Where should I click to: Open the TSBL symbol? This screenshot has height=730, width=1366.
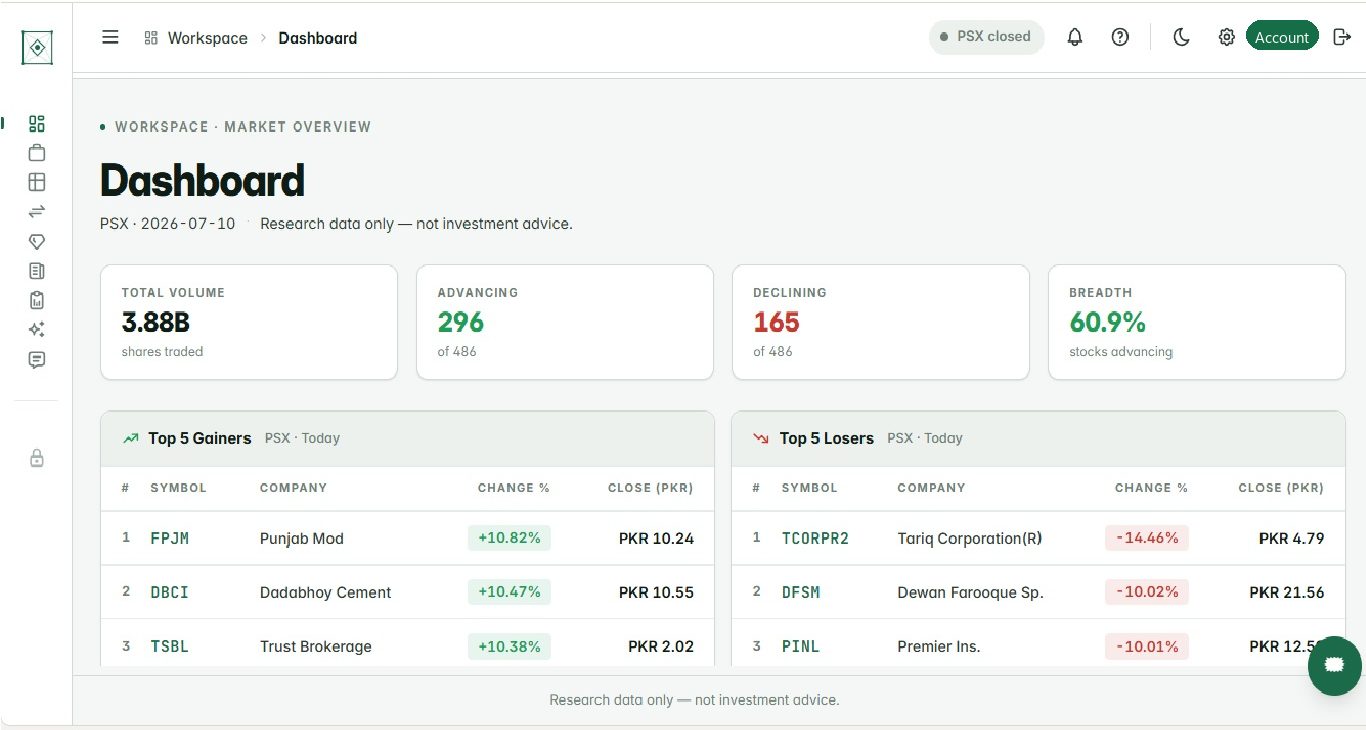(169, 646)
